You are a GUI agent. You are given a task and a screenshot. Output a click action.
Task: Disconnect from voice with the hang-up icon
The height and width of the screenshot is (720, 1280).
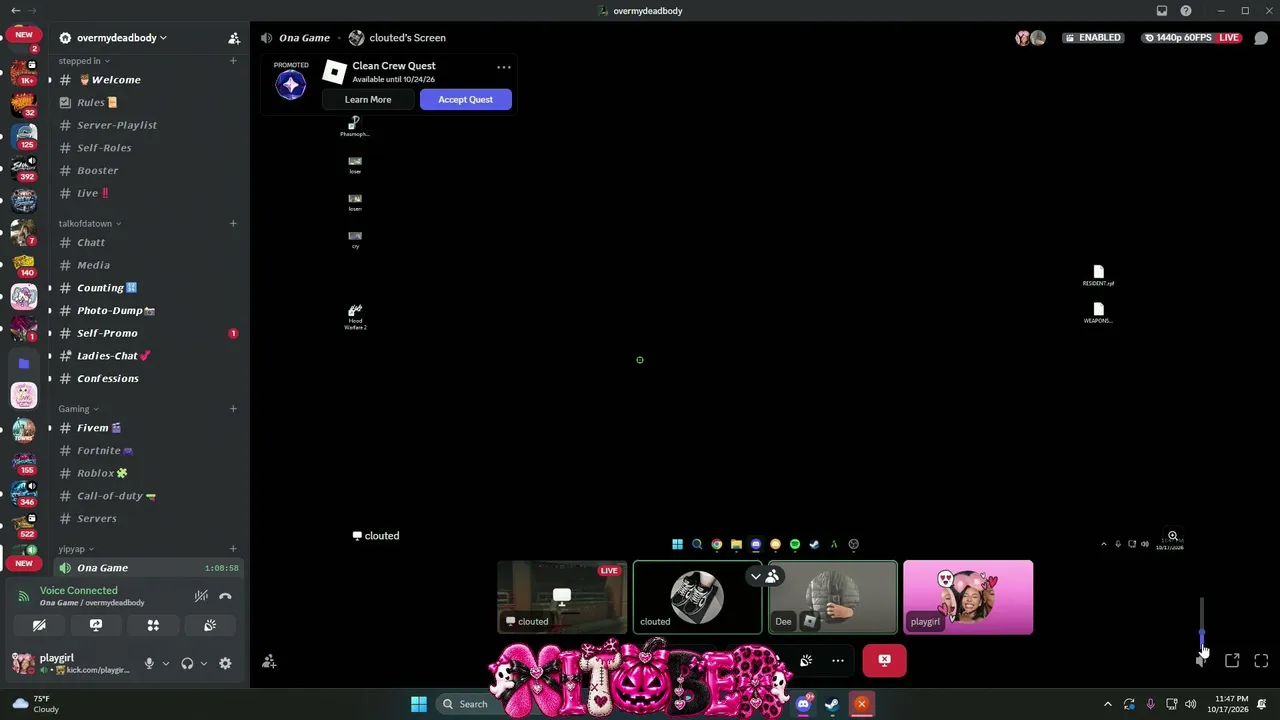[x=225, y=596]
